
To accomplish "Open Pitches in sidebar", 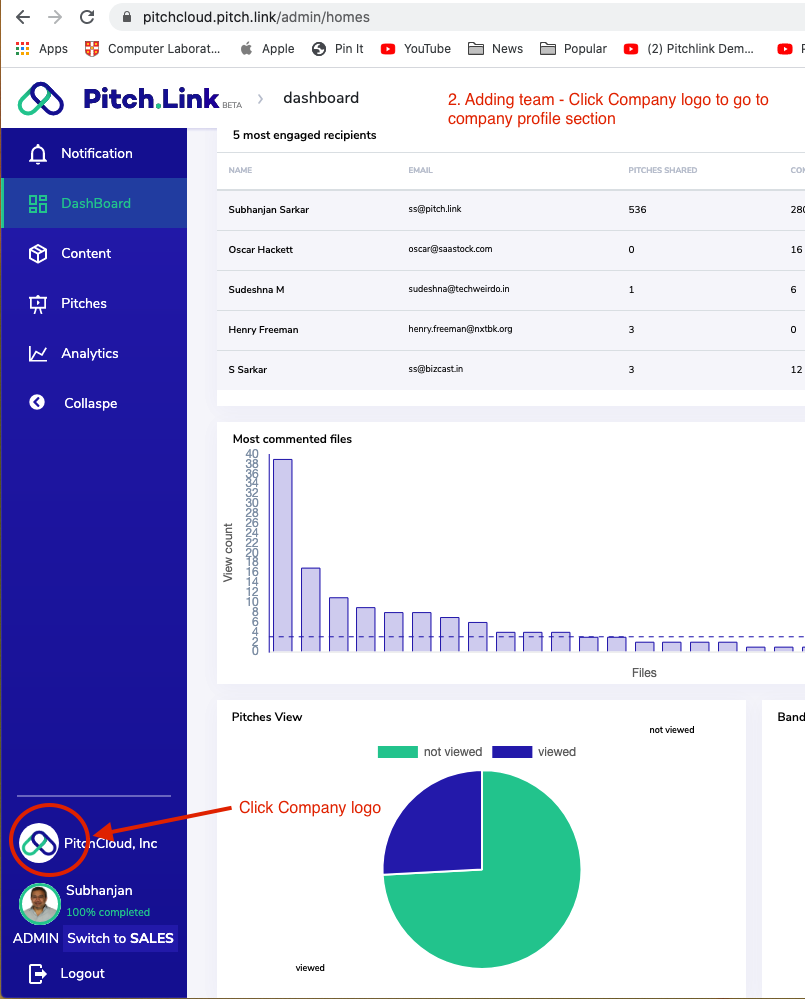I will point(84,303).
